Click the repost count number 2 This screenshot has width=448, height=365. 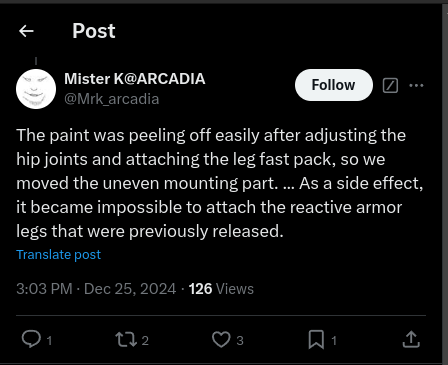[x=145, y=340]
